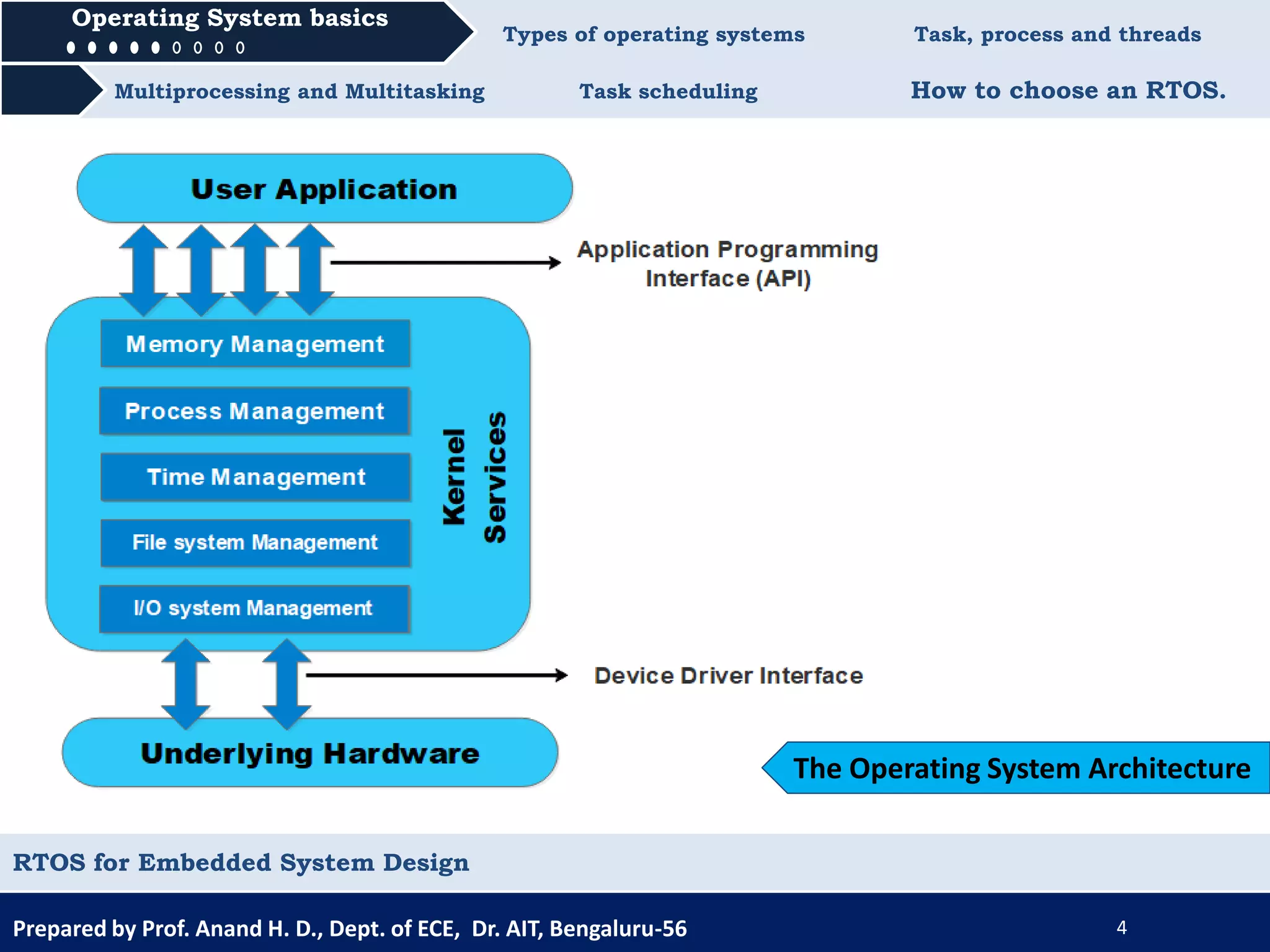Select File system Management box
Viewport: 1270px width, 952px height.
[x=255, y=543]
